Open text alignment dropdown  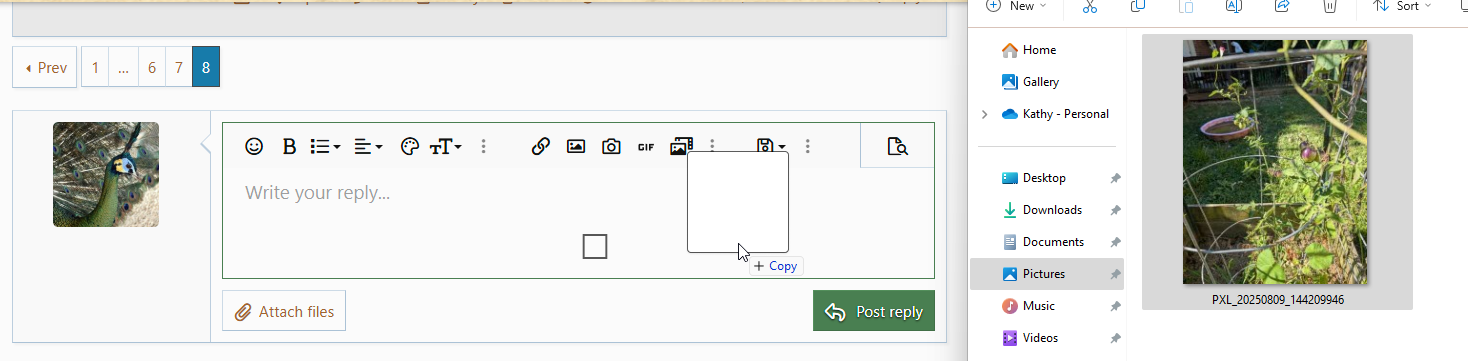point(368,146)
